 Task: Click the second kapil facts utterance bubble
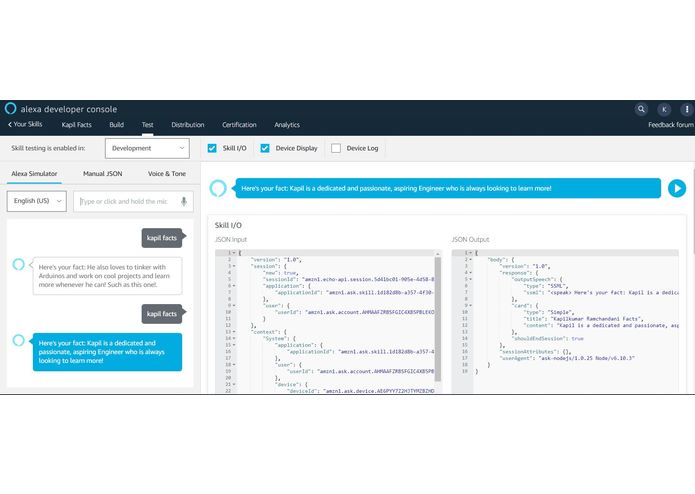pos(162,314)
